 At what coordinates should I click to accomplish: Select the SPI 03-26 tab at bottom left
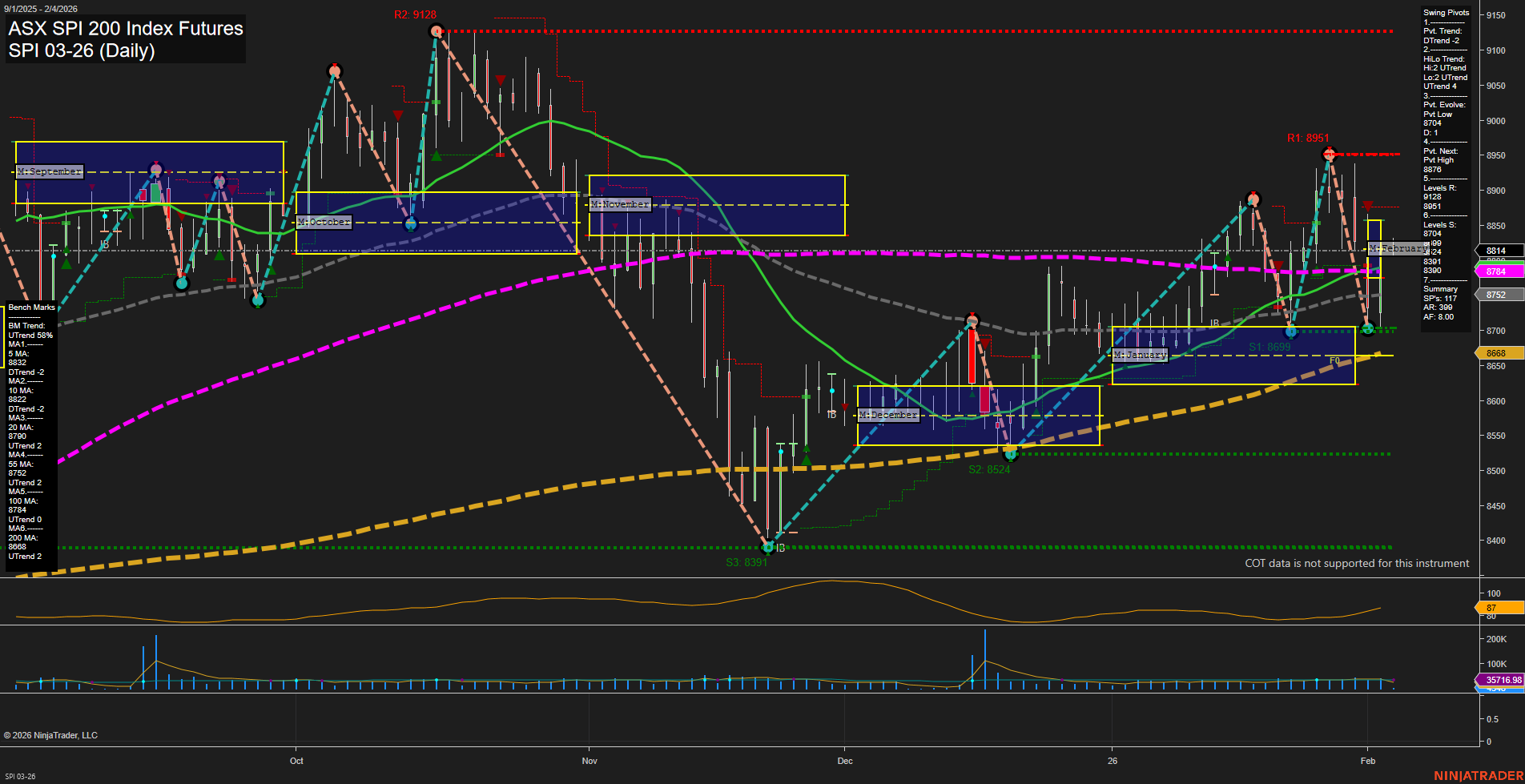click(x=19, y=775)
